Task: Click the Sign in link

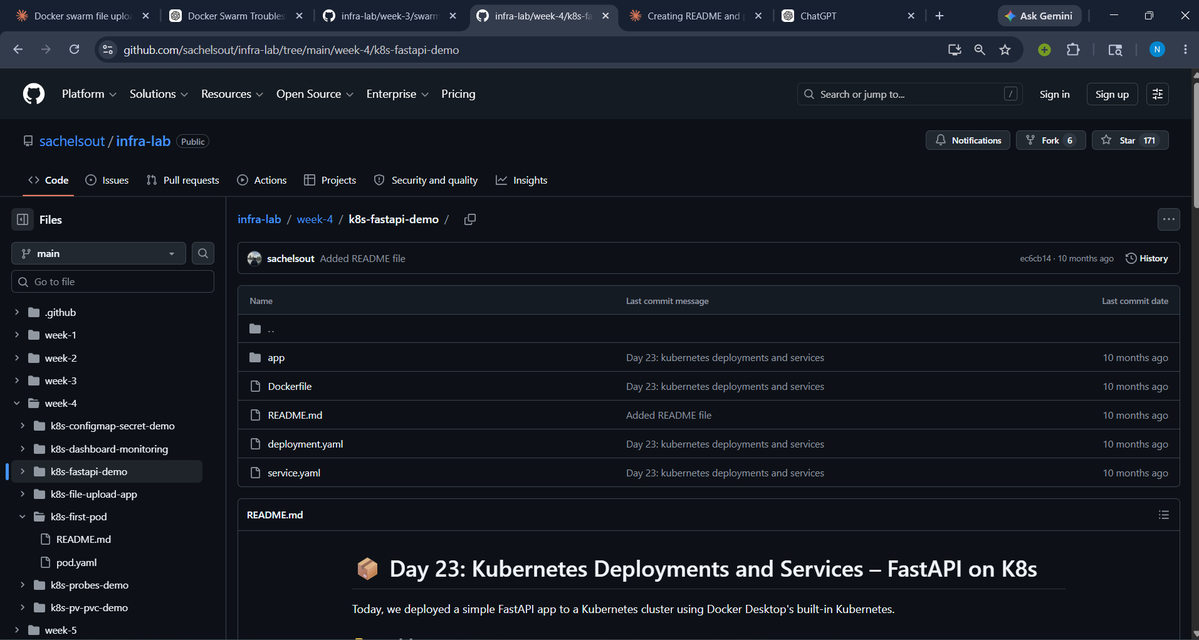Action: coord(1054,94)
